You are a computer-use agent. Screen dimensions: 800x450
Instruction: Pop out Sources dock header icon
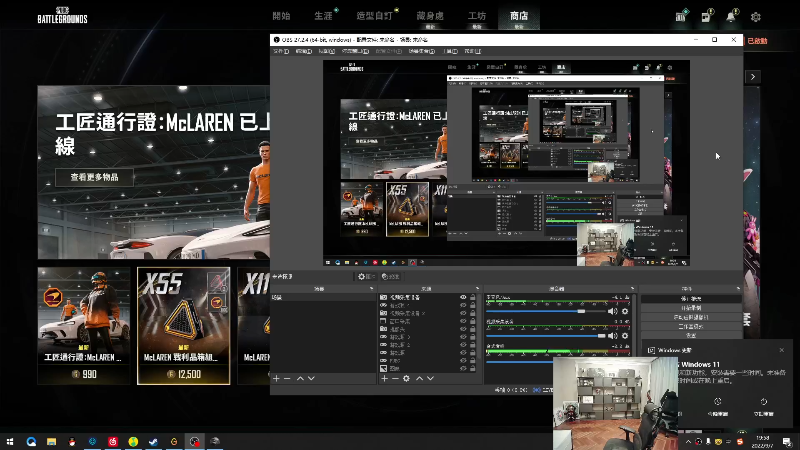click(478, 289)
